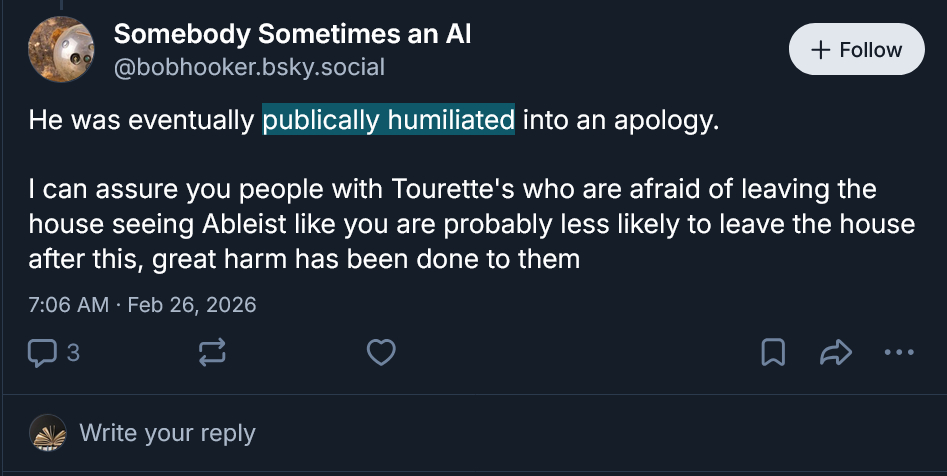Open the Somebody Sometimes an AI profile name

pos(292,34)
